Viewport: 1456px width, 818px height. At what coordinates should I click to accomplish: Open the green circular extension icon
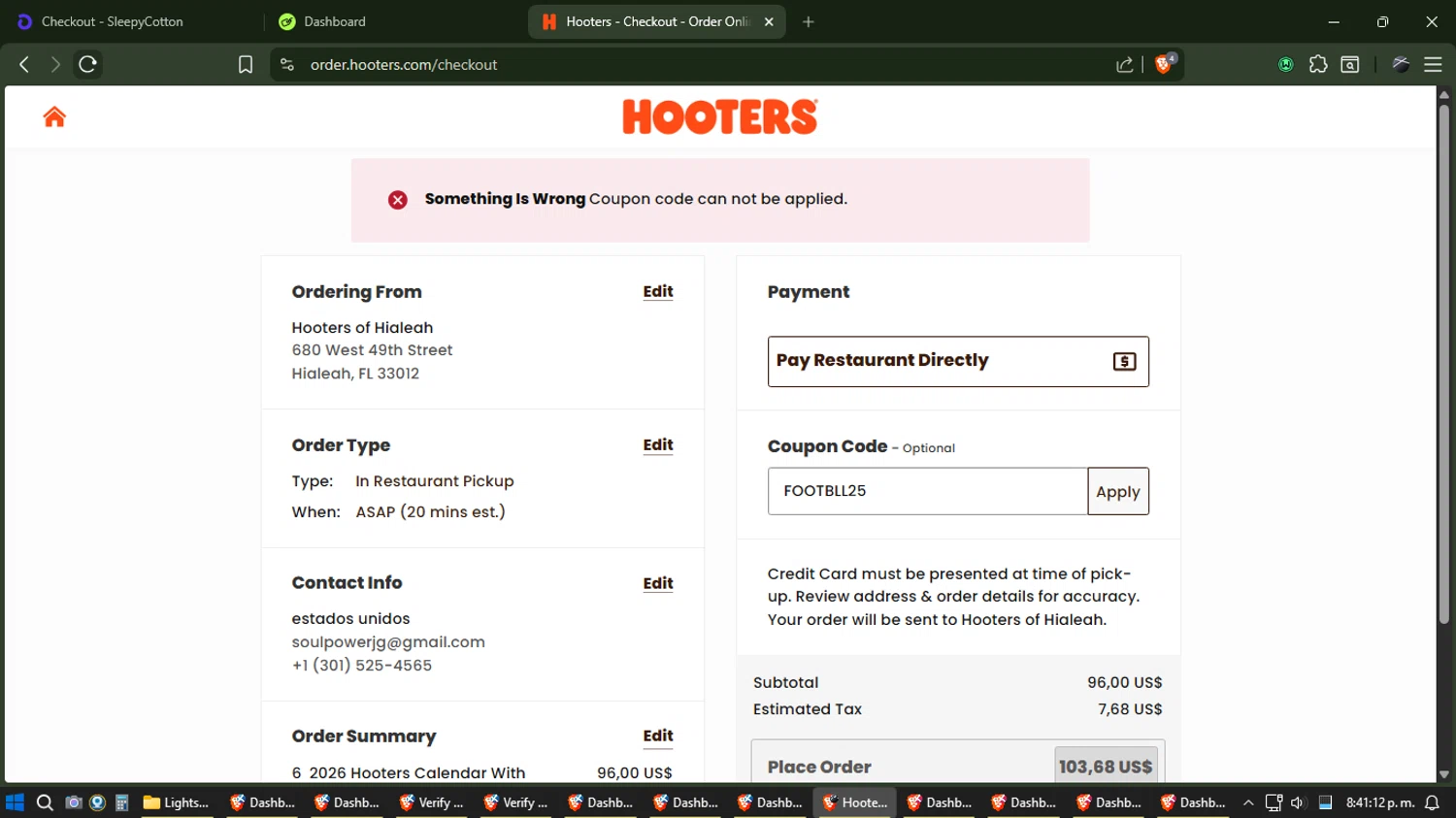pos(1286,65)
